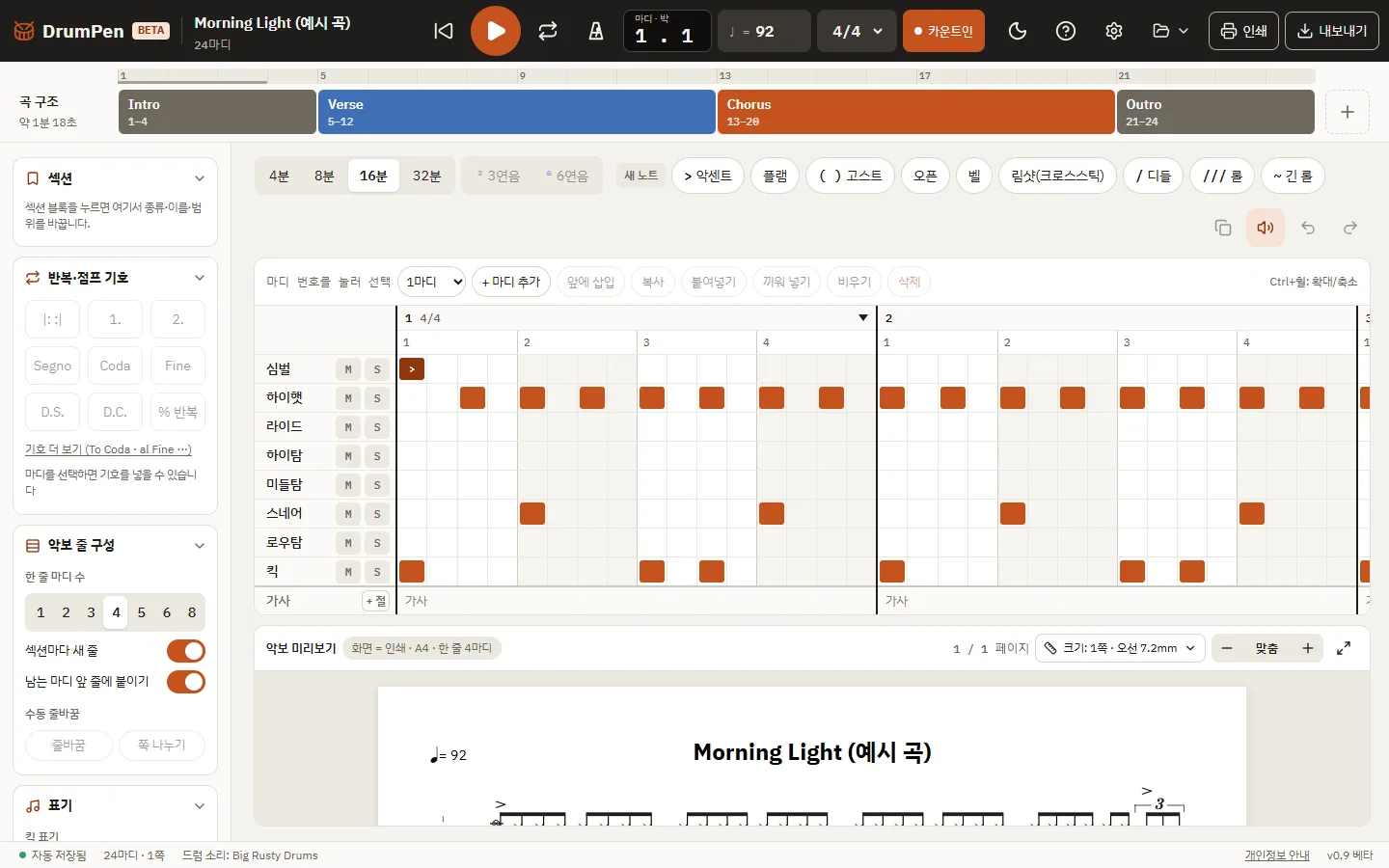1389x868 pixels.
Task: Choose 16분 note resolution tab
Action: (373, 176)
